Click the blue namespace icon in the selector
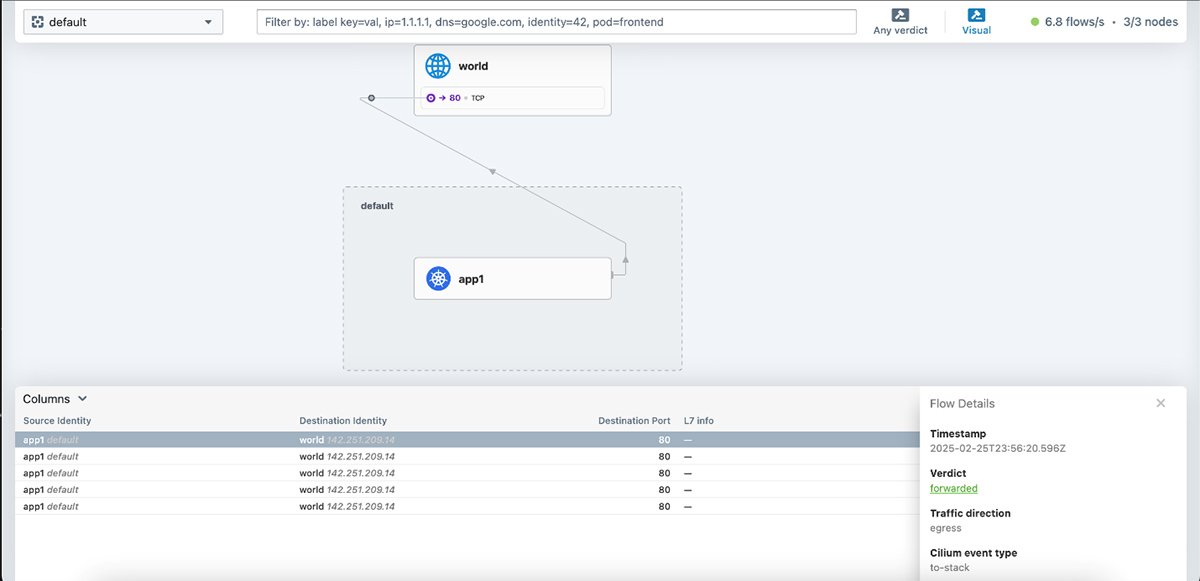1200x581 pixels. (x=37, y=20)
